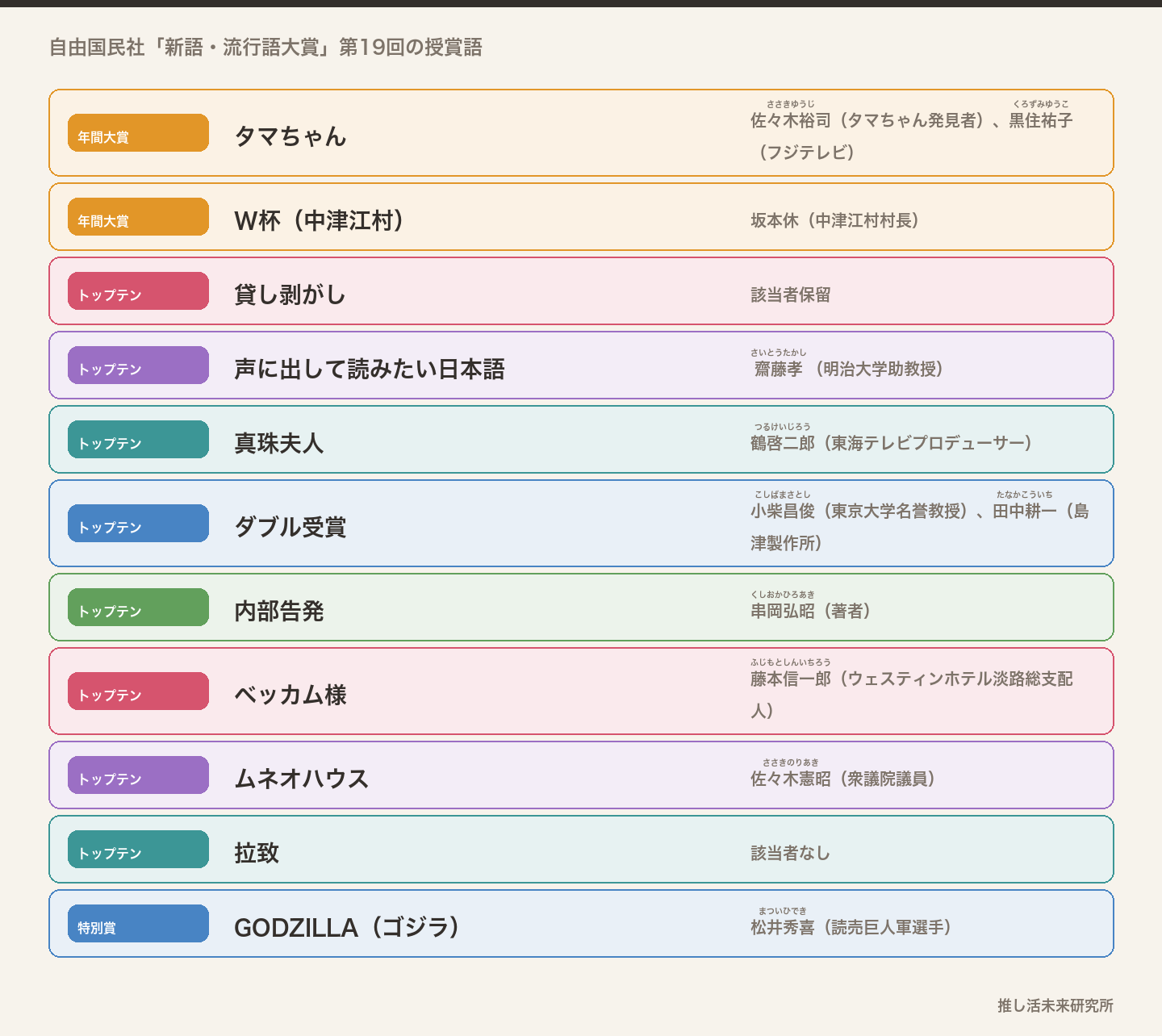The image size is (1162, 1036).
Task: Click the トップテン badge beside ベッカム様
Action: point(138,691)
